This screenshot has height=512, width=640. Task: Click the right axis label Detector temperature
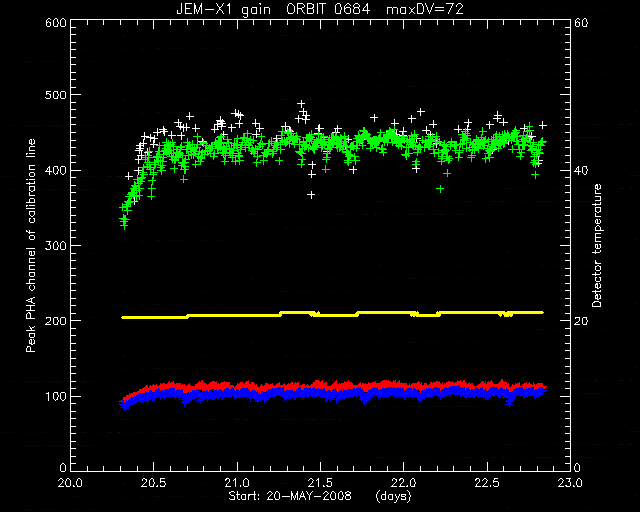coord(597,245)
